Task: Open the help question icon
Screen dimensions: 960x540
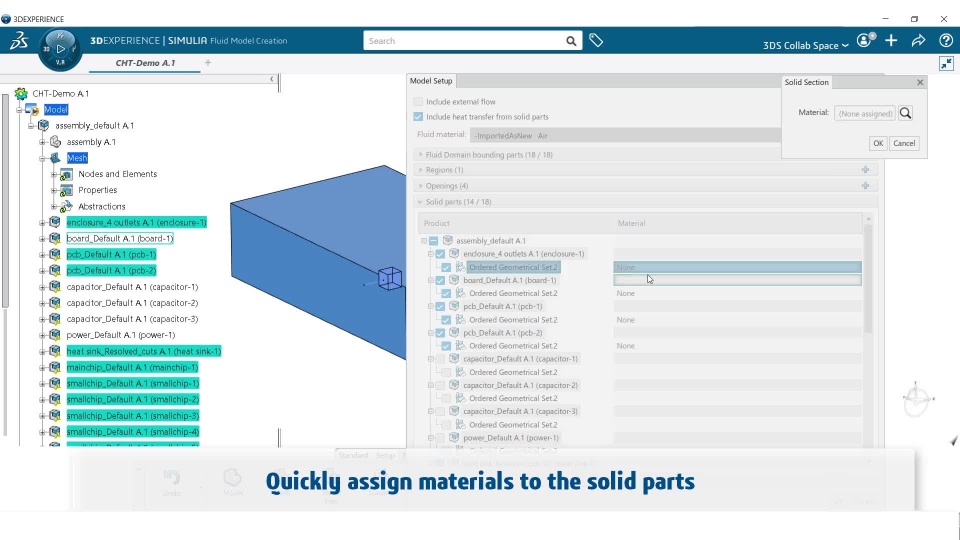Action: [945, 40]
